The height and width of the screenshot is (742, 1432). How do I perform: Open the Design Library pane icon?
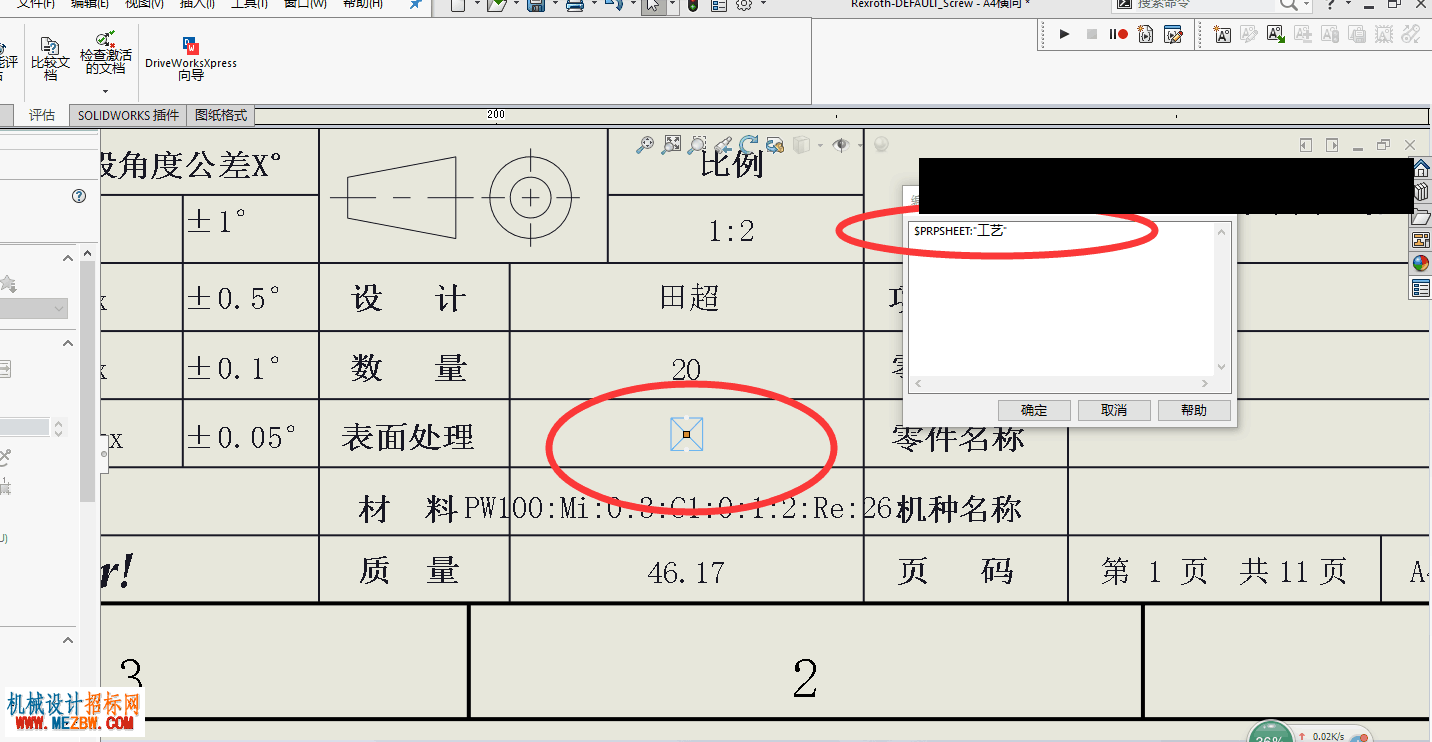pos(1421,191)
